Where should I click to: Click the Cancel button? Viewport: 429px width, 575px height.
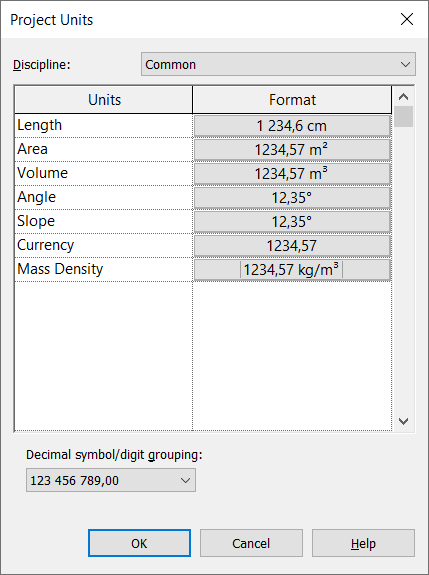[251, 543]
